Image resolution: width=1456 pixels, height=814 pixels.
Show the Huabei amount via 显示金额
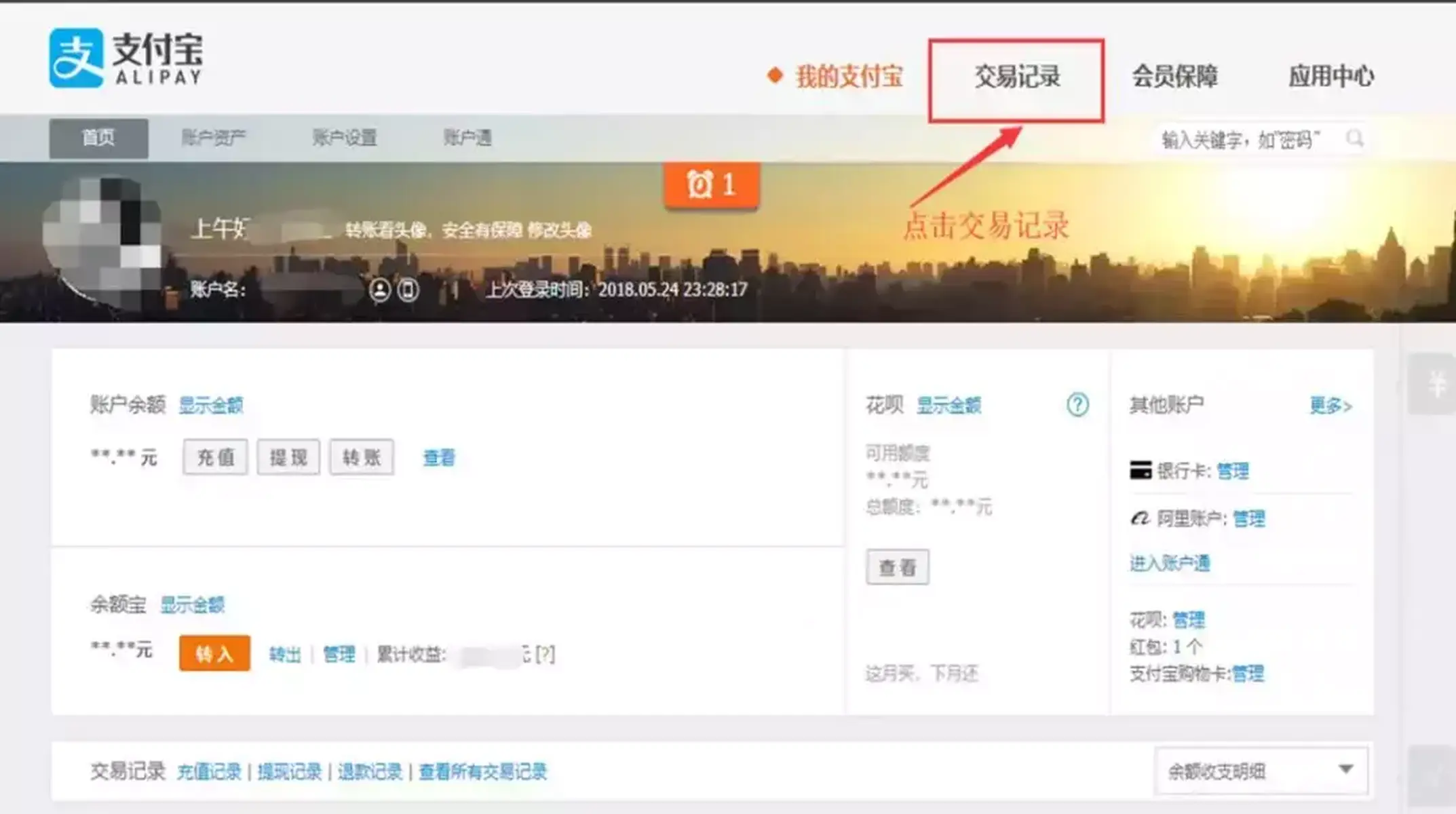tap(950, 406)
